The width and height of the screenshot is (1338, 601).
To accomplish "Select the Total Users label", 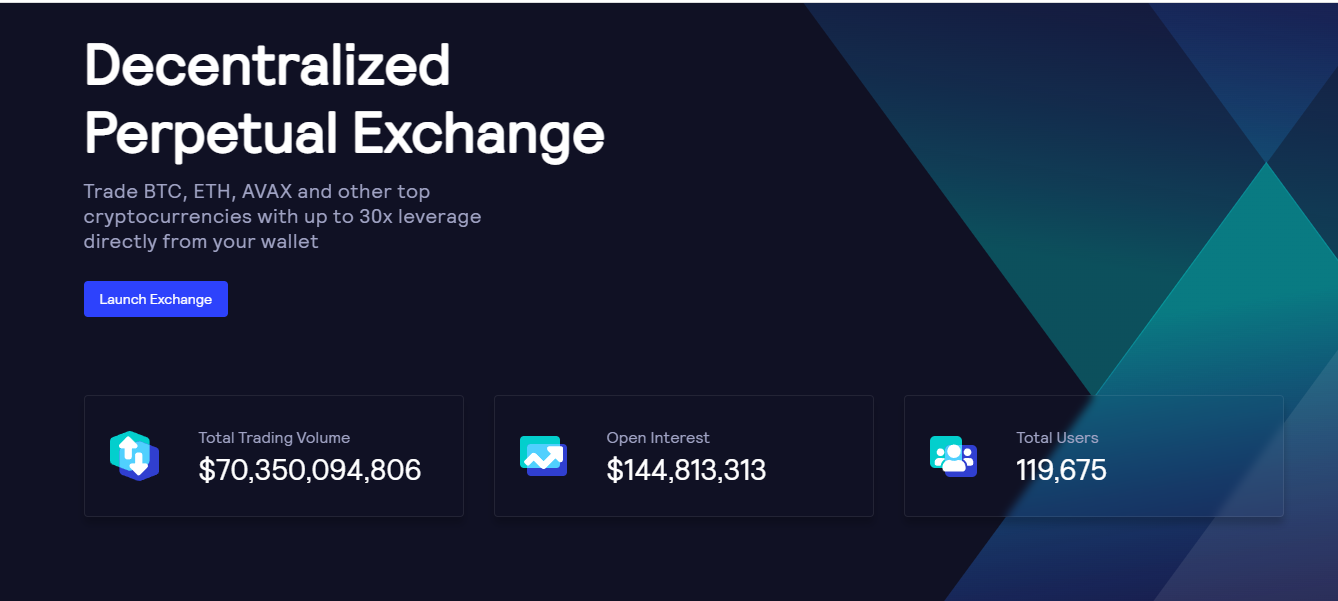I will [1057, 438].
